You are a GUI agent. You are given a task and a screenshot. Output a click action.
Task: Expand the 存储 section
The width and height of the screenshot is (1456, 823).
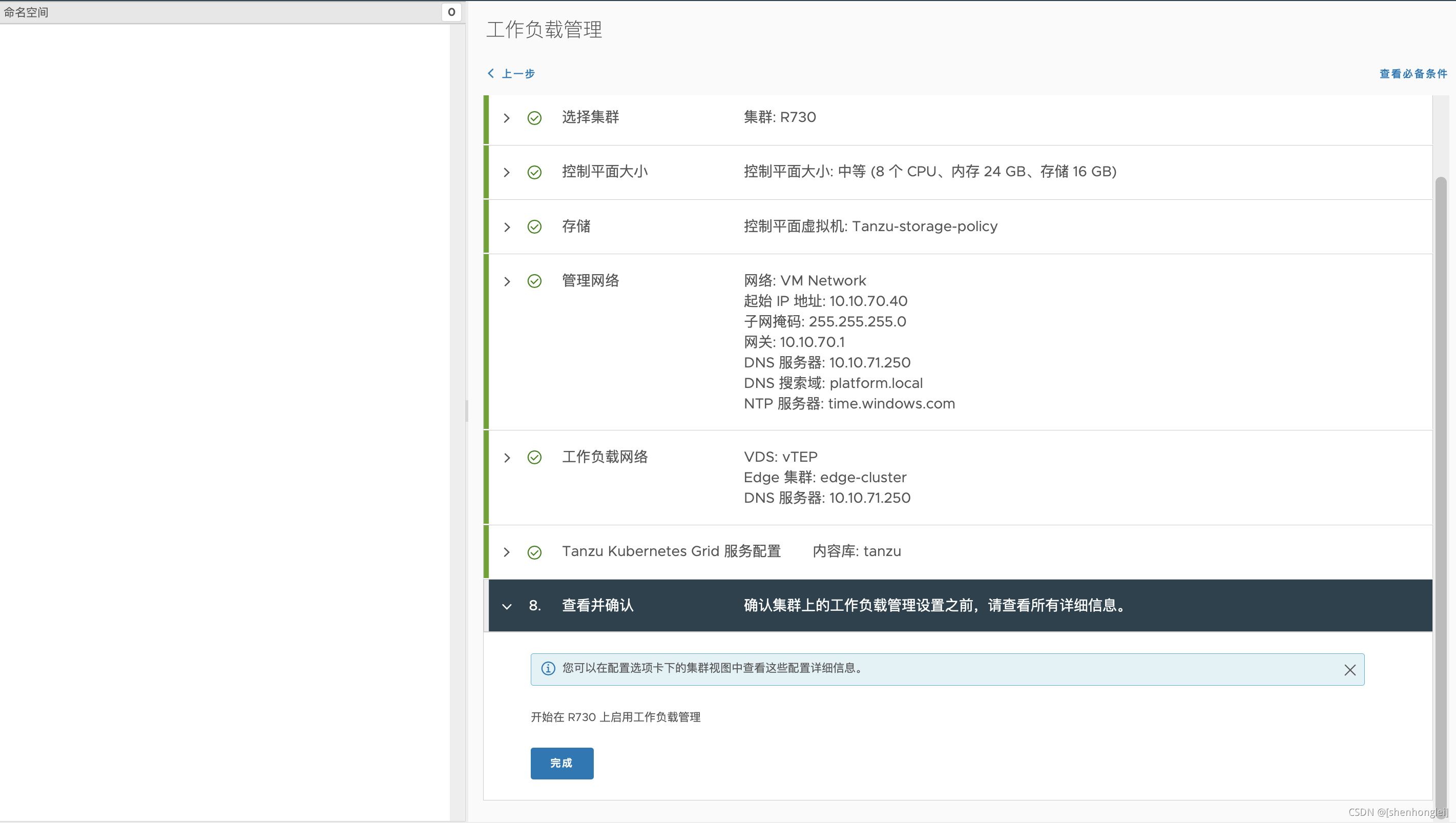pyautogui.click(x=507, y=227)
